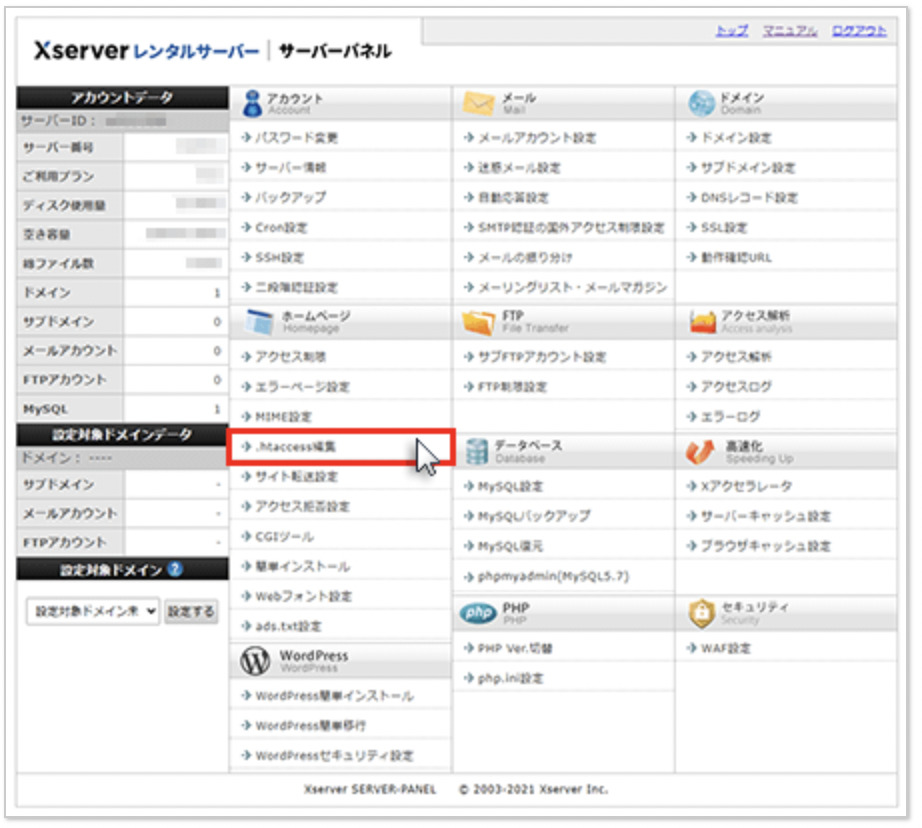
Task: Open 簡単インストール under Homepage
Action: [x=302, y=567]
